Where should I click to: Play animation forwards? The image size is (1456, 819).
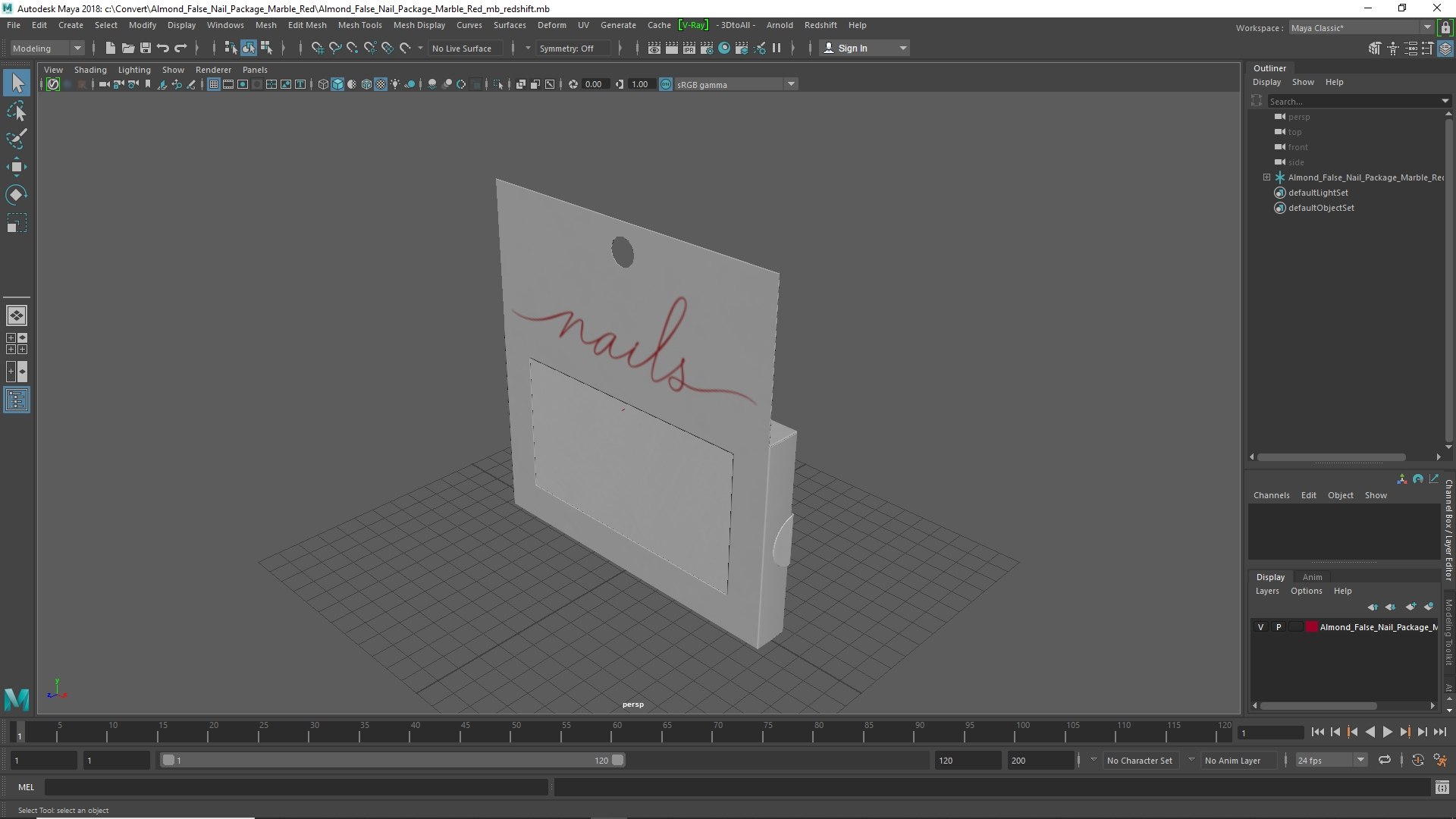1387,732
